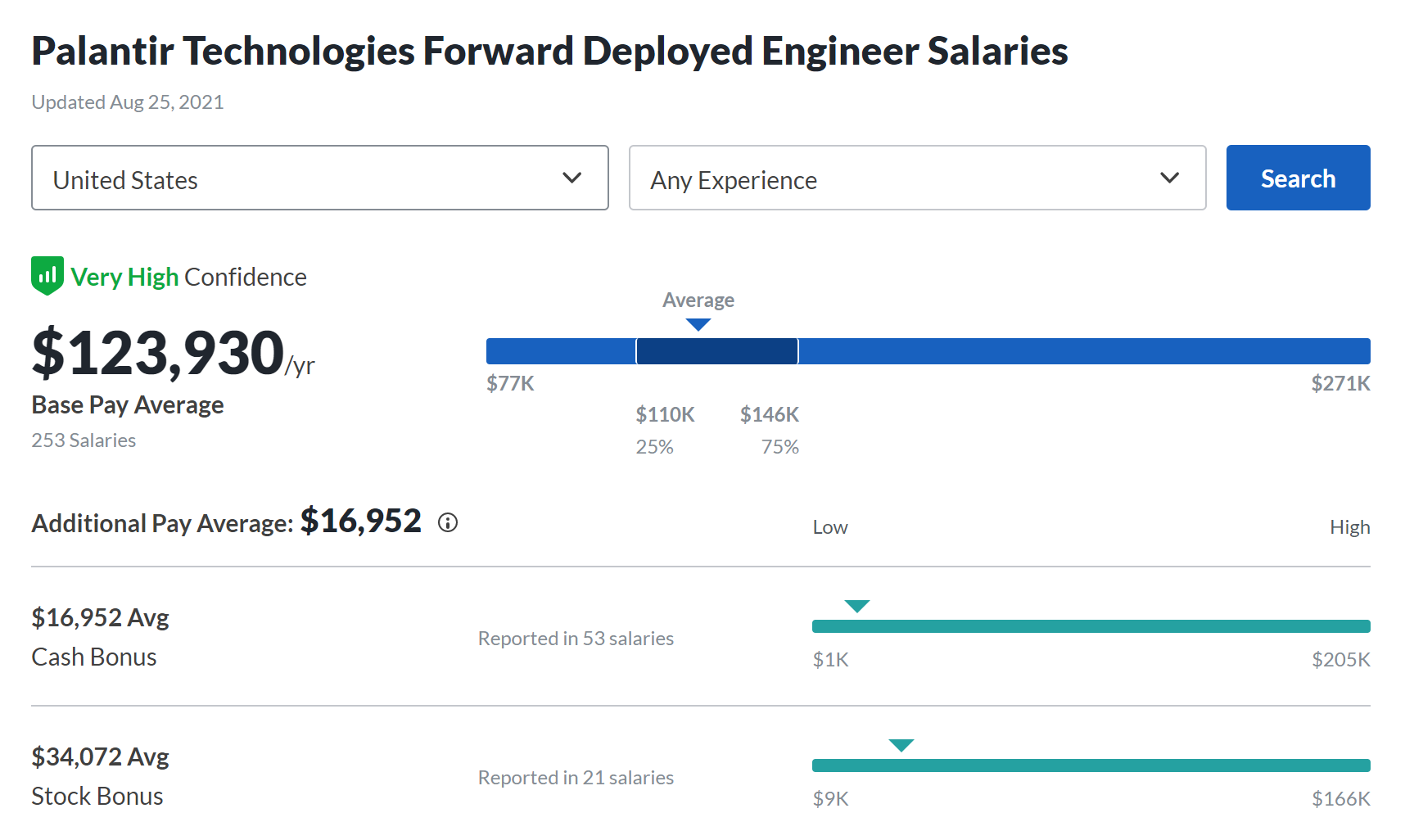Screen dimensions: 1405x840
Task: Click the page title Palantir Technologies Forward Deployed Engineer Salaries
Action: [549, 51]
